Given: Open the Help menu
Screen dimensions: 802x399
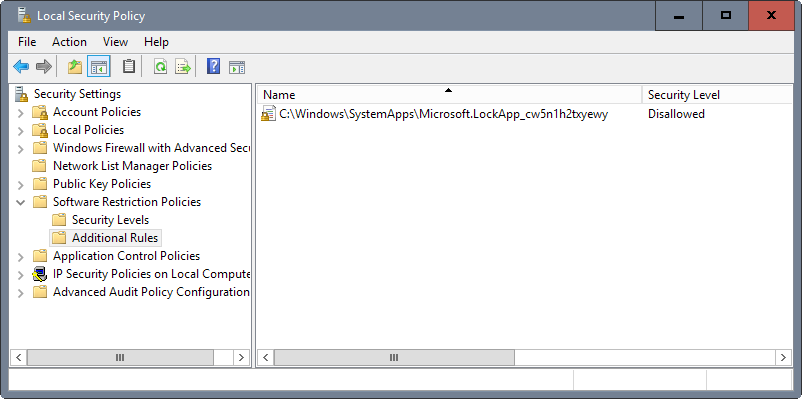Looking at the screenshot, I should 156,42.
